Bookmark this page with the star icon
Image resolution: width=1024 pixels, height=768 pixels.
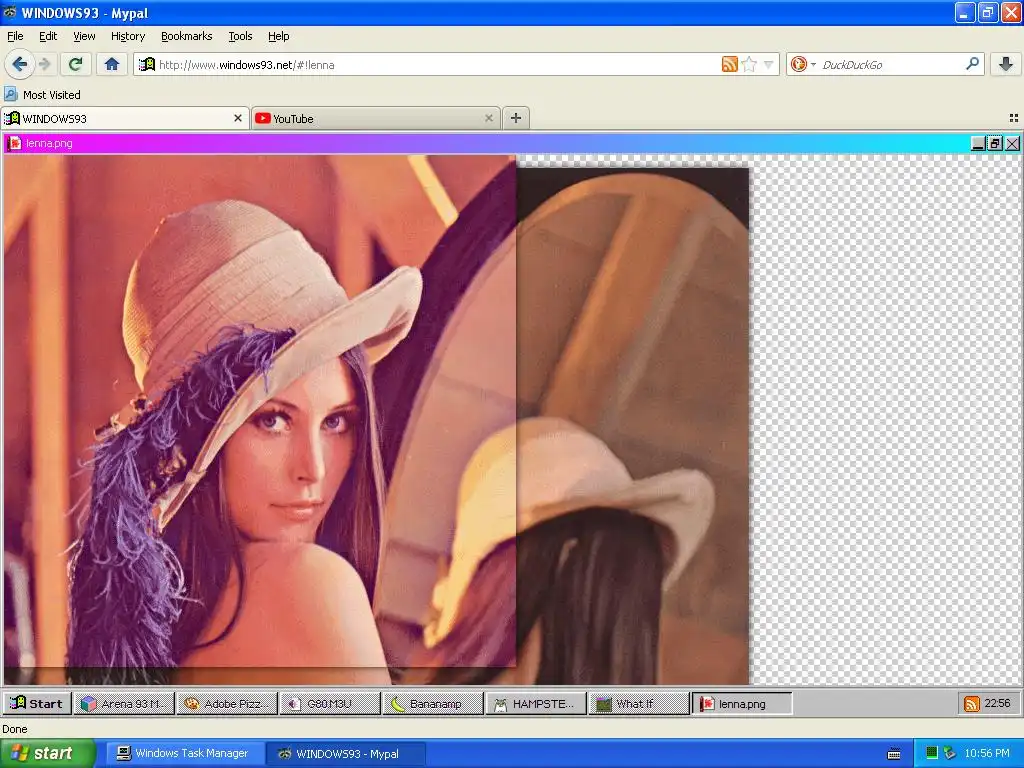(x=749, y=64)
